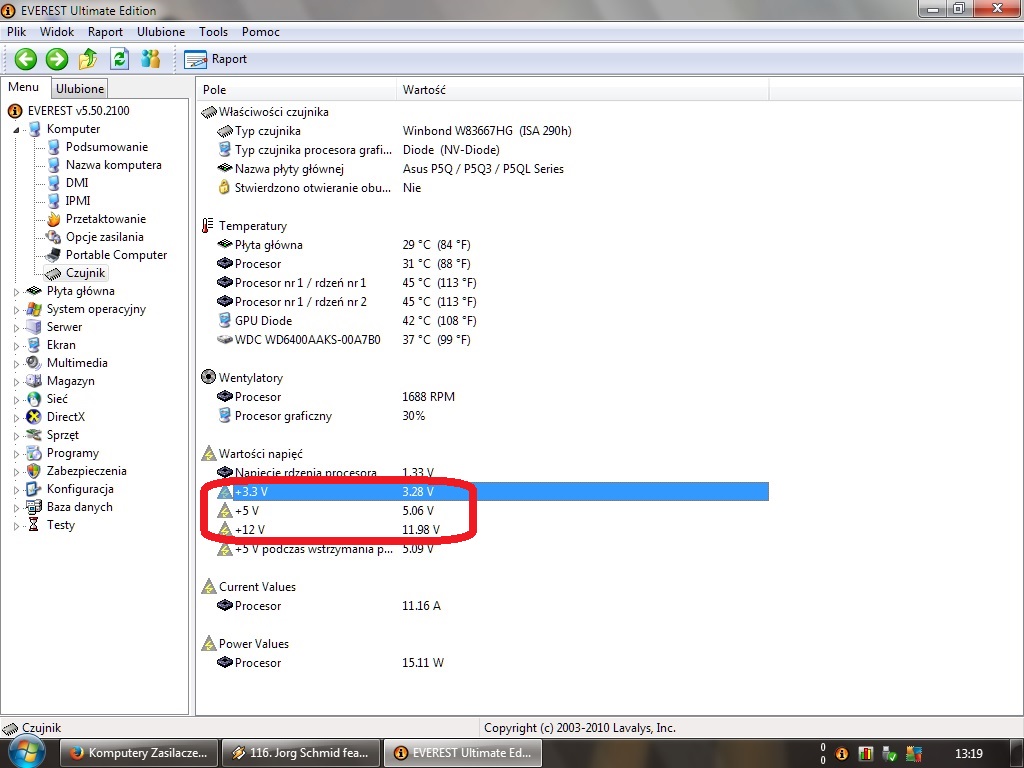Click the green Forward arrow icon
The height and width of the screenshot is (768, 1024).
pyautogui.click(x=57, y=59)
